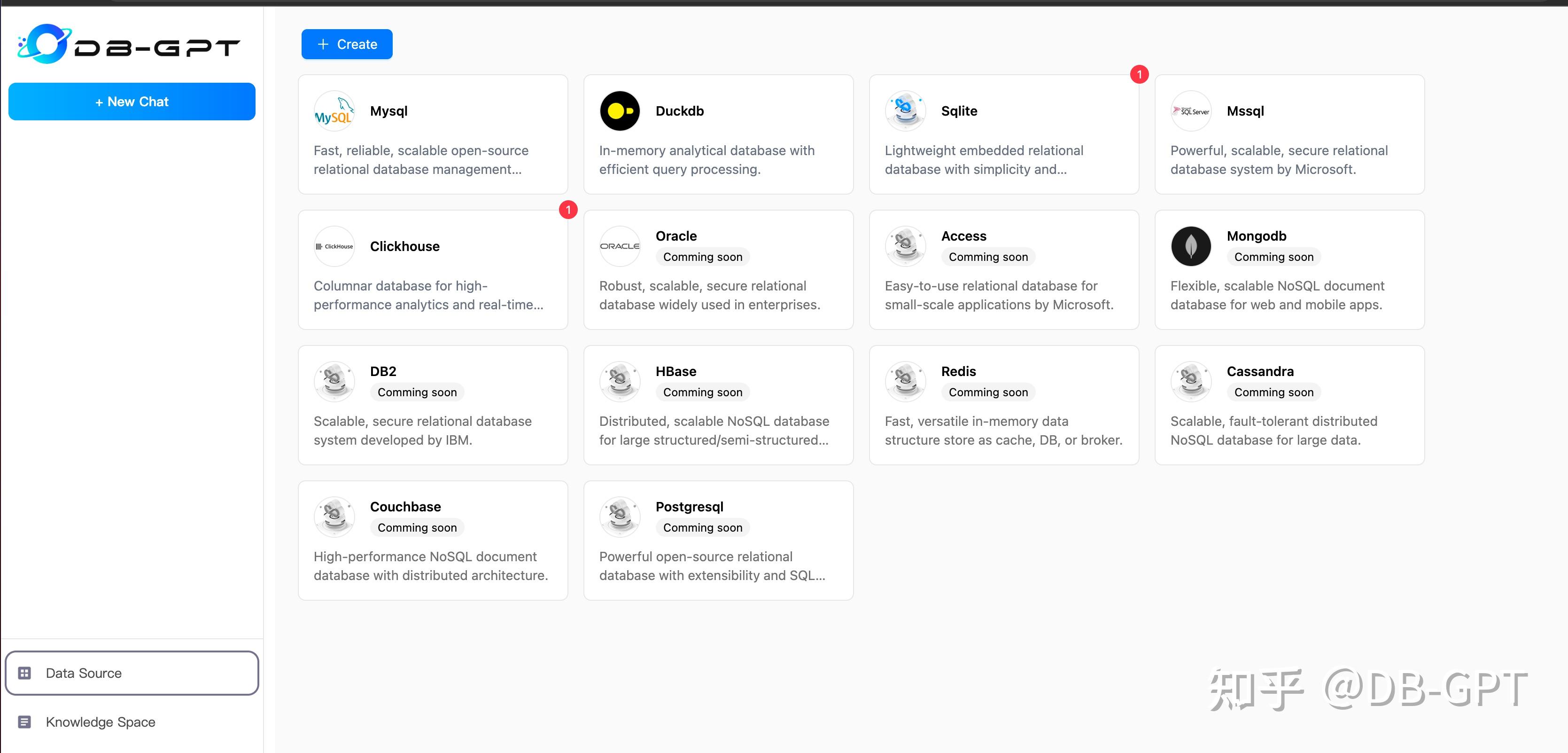Start a New Chat

point(132,102)
